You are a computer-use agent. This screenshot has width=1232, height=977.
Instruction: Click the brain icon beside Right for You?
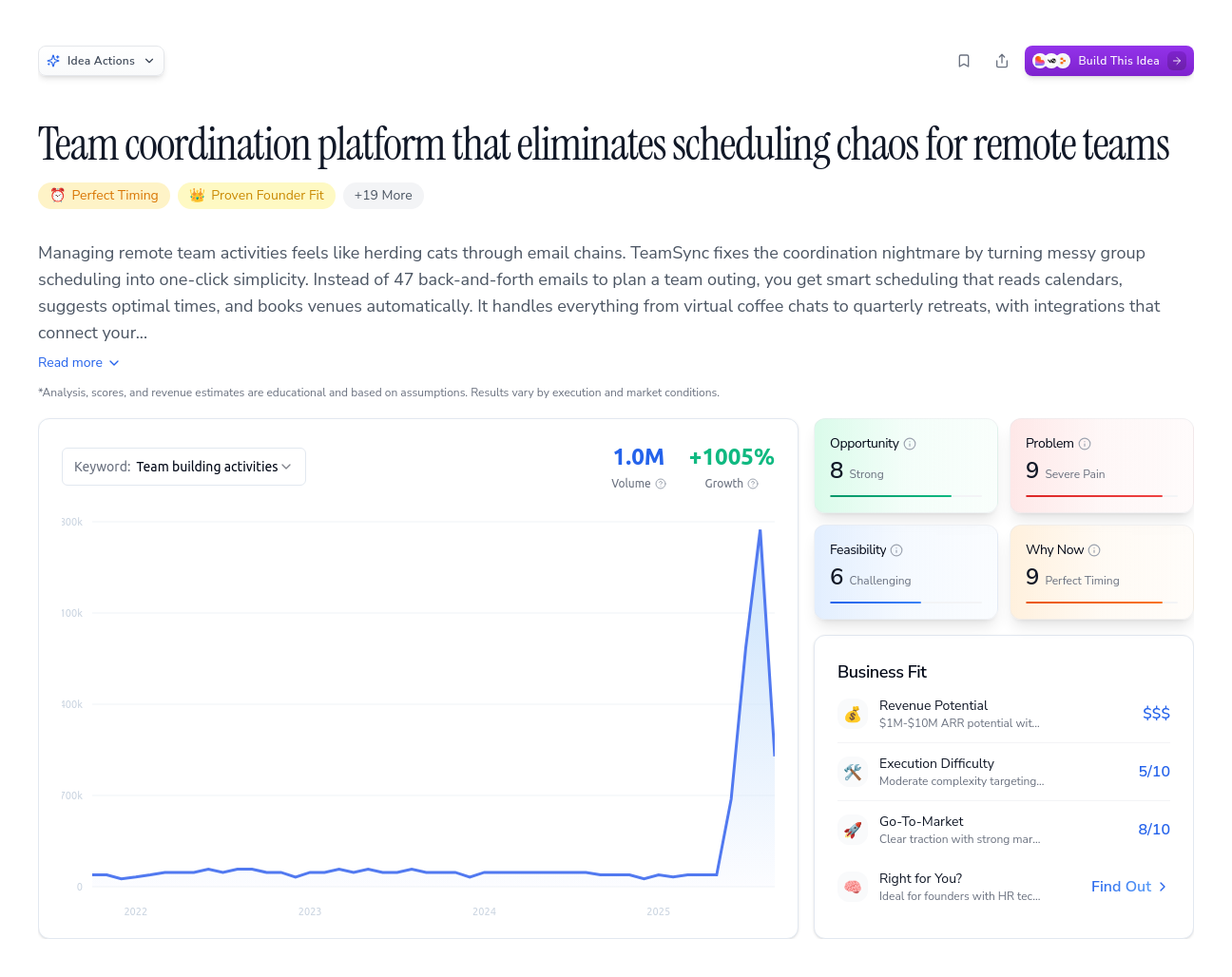coord(853,886)
